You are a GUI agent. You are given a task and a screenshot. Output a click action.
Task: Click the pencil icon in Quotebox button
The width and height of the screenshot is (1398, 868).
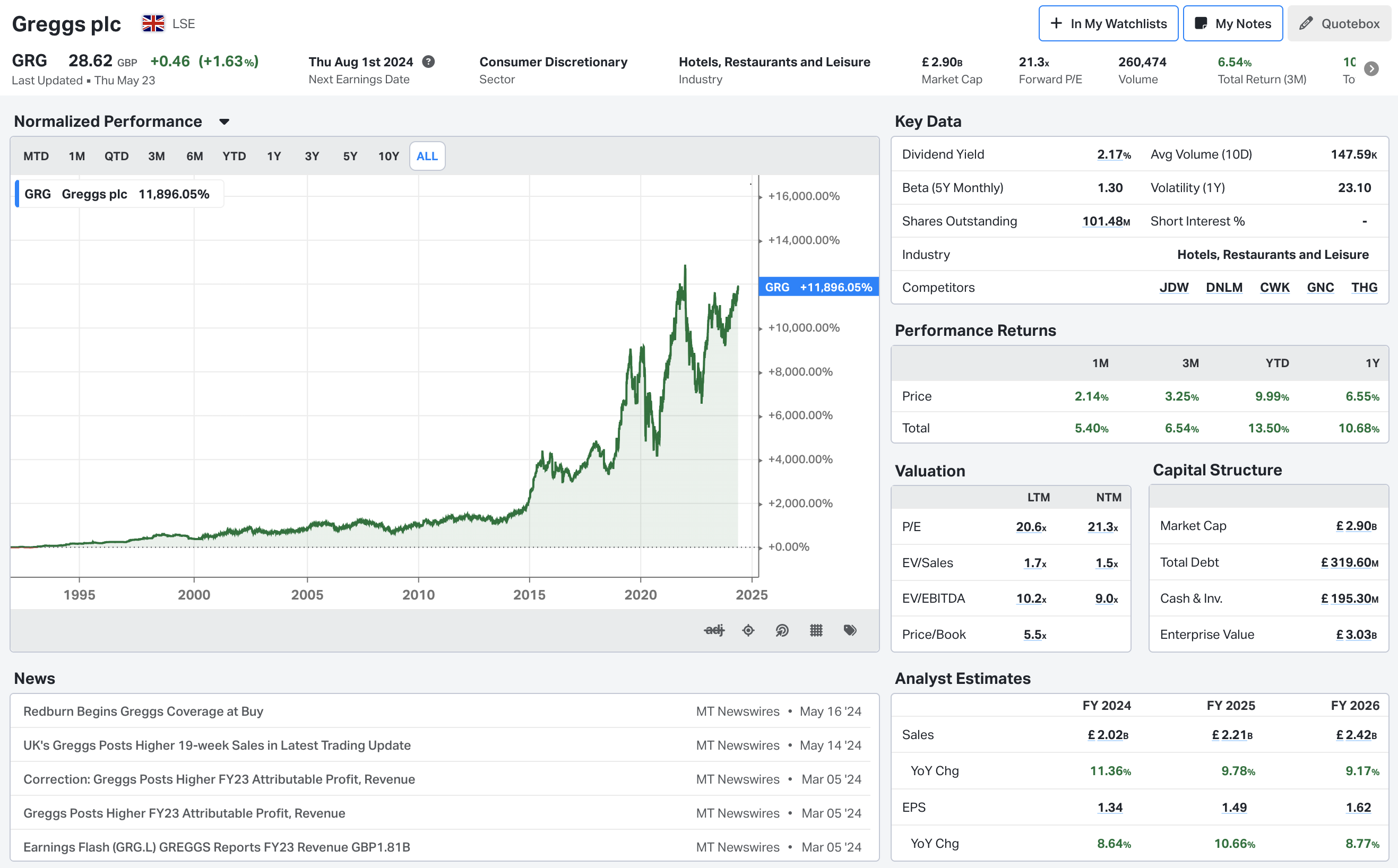click(1306, 23)
